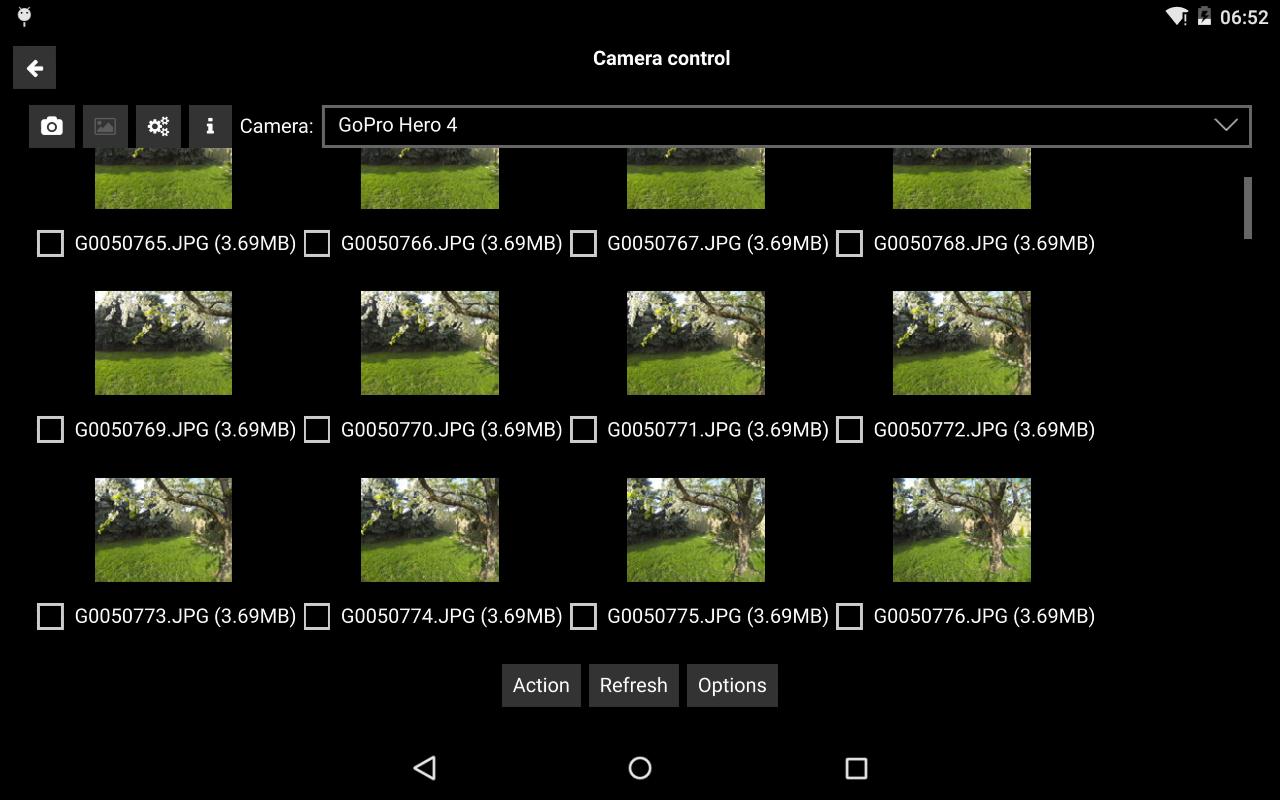Click the G0050770.JPG (3.69MB) label
Viewport: 1280px width, 800px height.
[x=452, y=429]
